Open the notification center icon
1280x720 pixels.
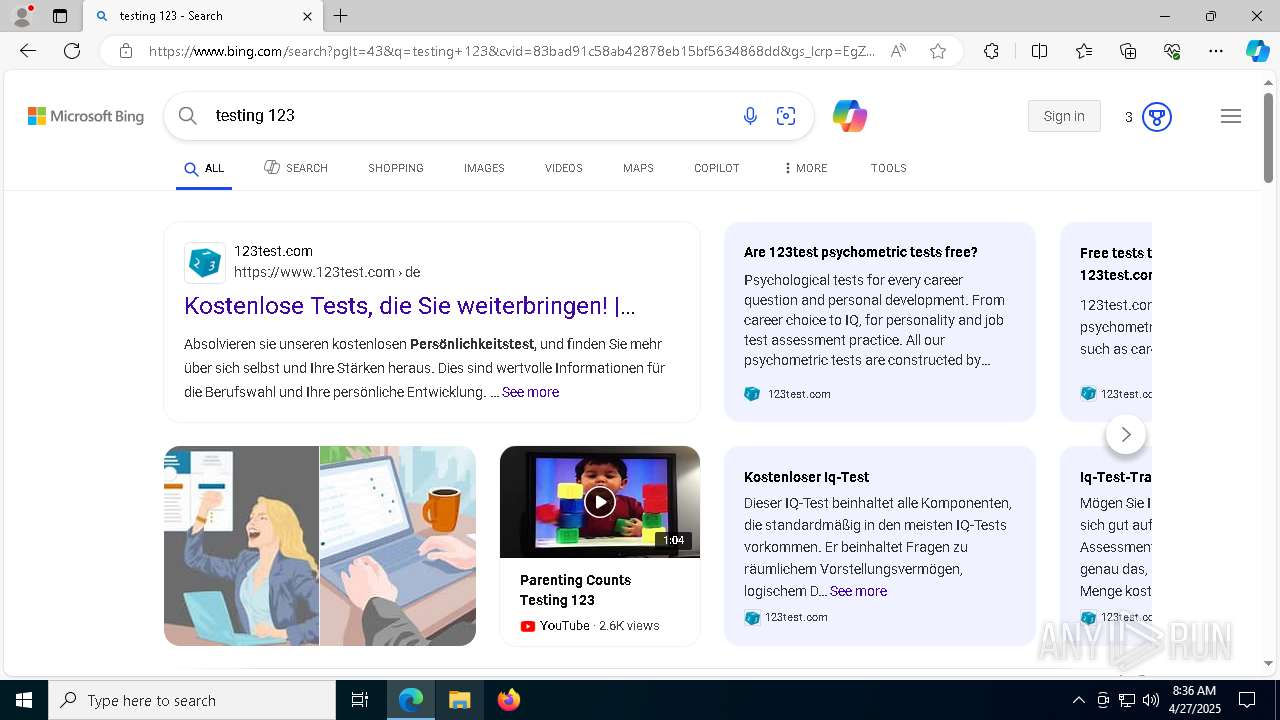click(1247, 700)
